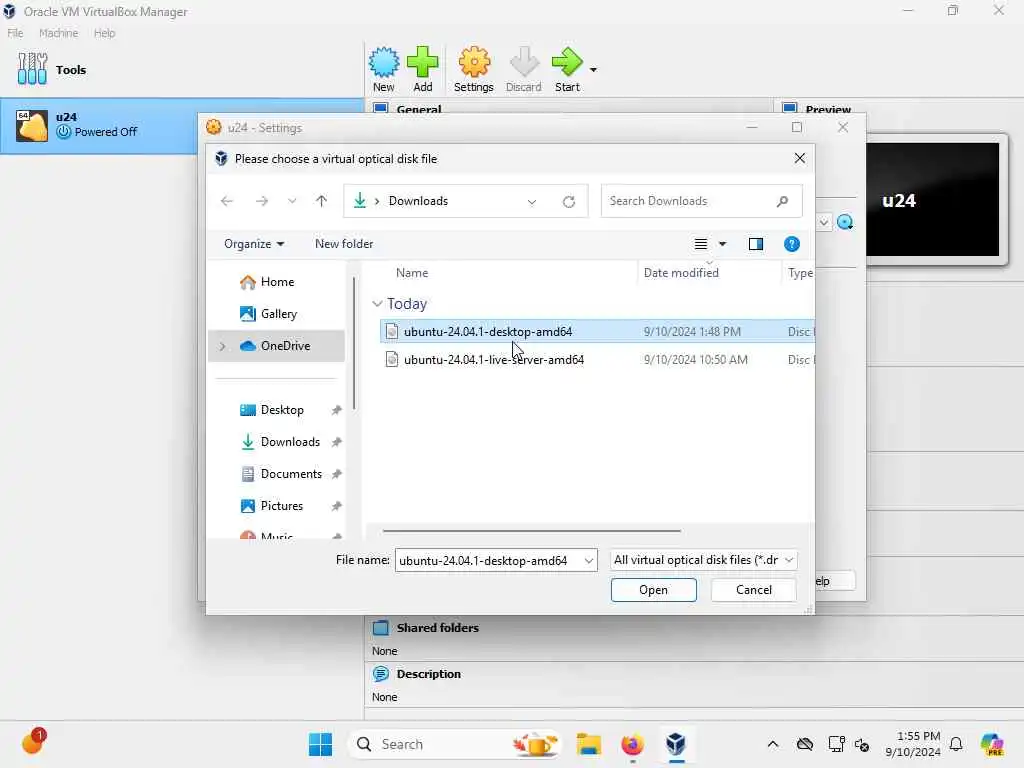The height and width of the screenshot is (768, 1024).
Task: Unpin Desktop using its pin icon
Action: click(x=336, y=410)
